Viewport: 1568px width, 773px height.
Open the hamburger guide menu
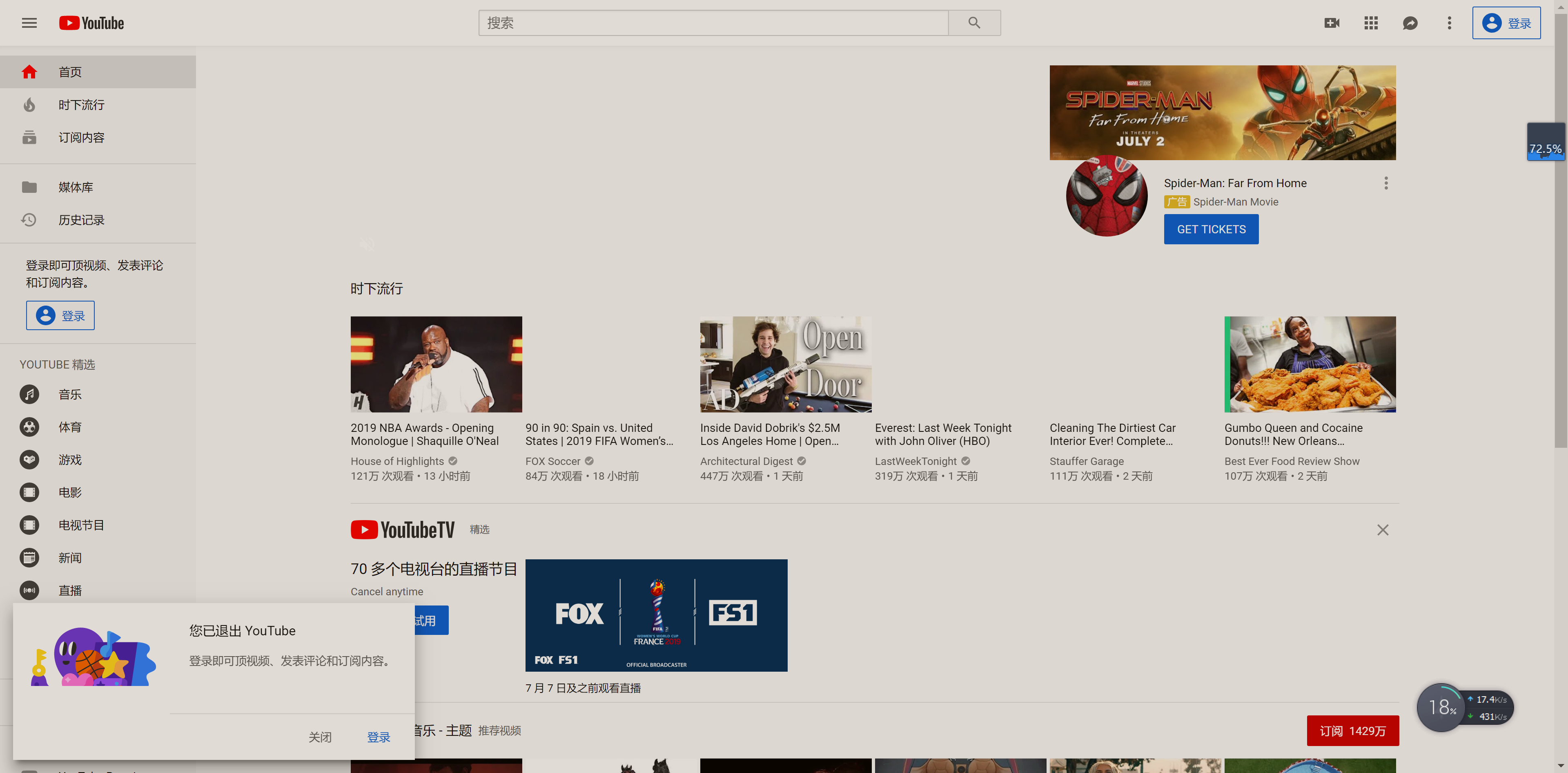pyautogui.click(x=29, y=23)
